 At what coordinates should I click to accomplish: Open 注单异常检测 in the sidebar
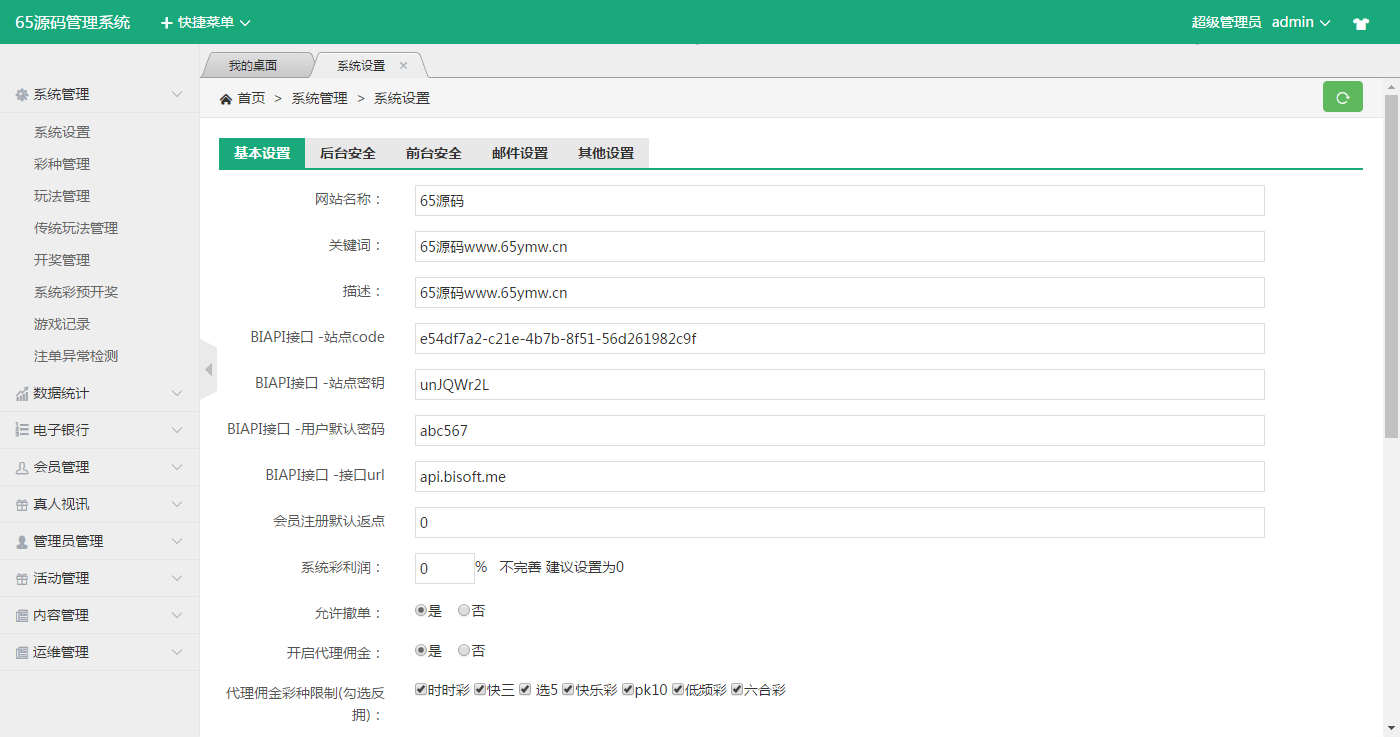tap(76, 356)
